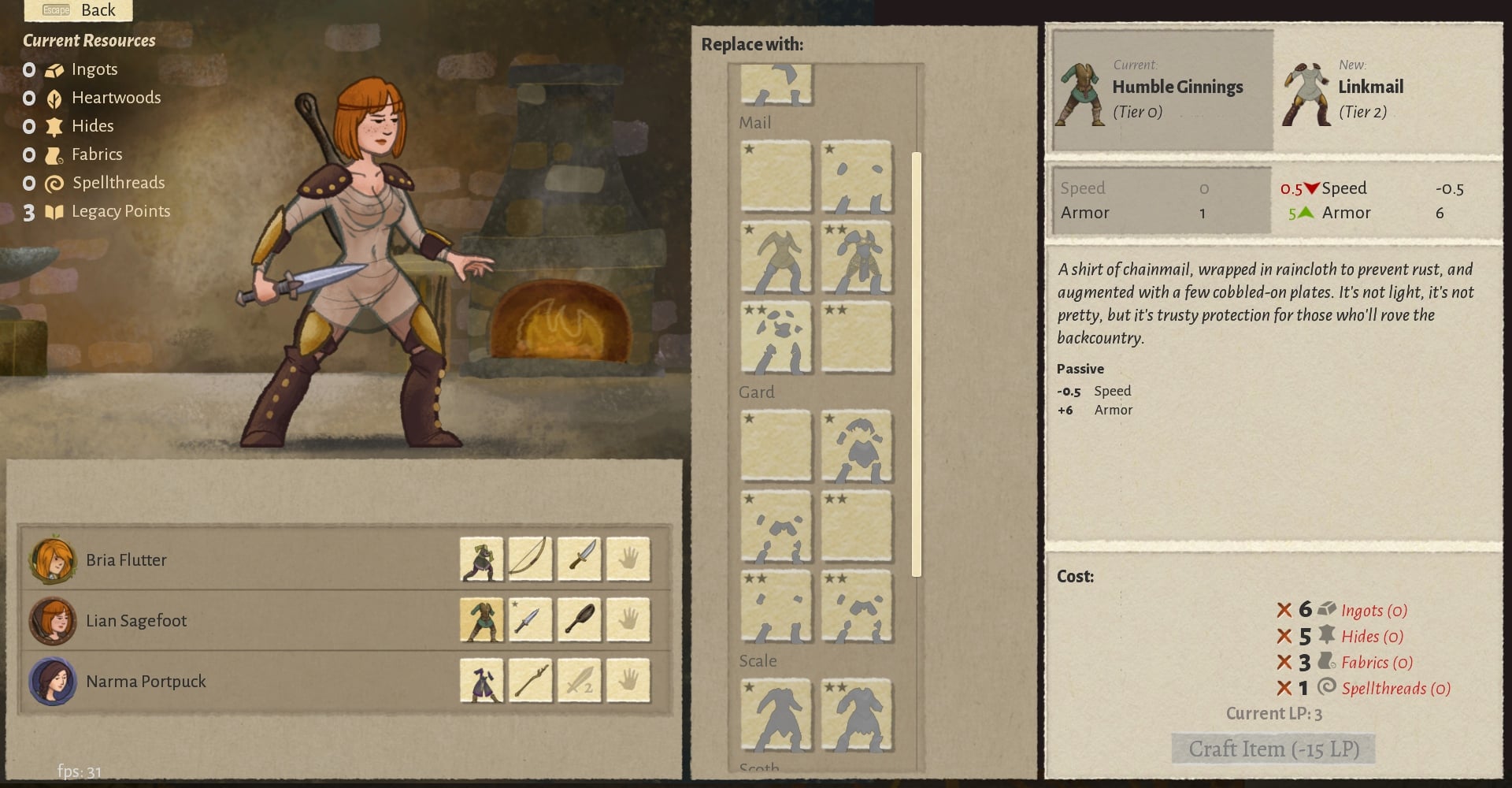
Task: Click Ingots (0) cost line
Action: (1342, 609)
